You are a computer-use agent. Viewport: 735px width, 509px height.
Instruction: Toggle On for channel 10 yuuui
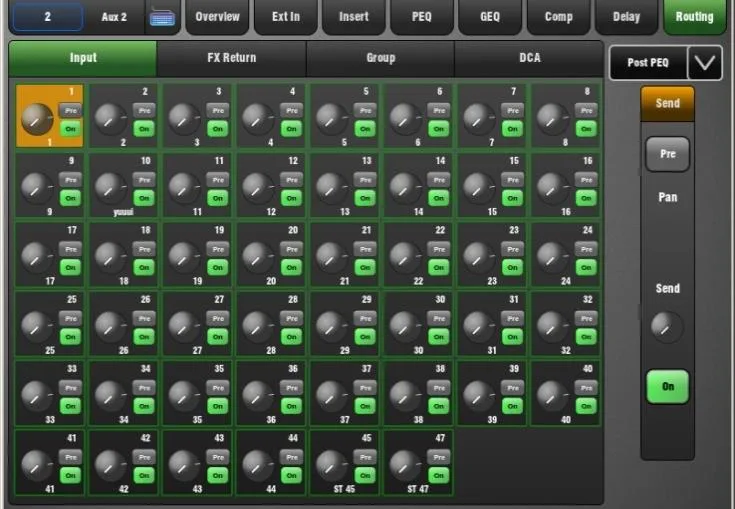(x=144, y=198)
